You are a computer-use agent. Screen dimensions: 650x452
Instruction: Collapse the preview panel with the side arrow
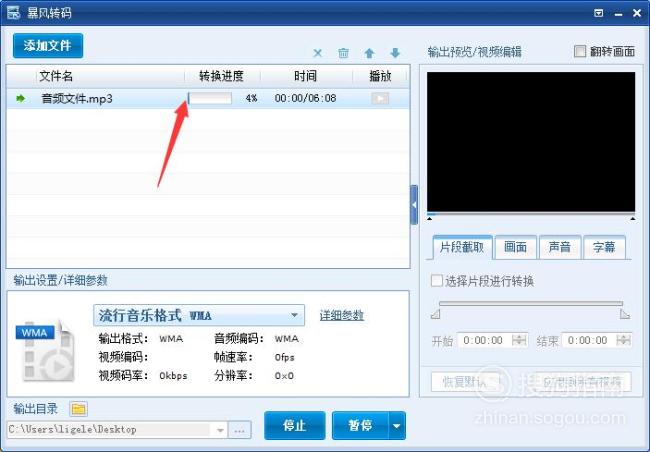[x=414, y=204]
